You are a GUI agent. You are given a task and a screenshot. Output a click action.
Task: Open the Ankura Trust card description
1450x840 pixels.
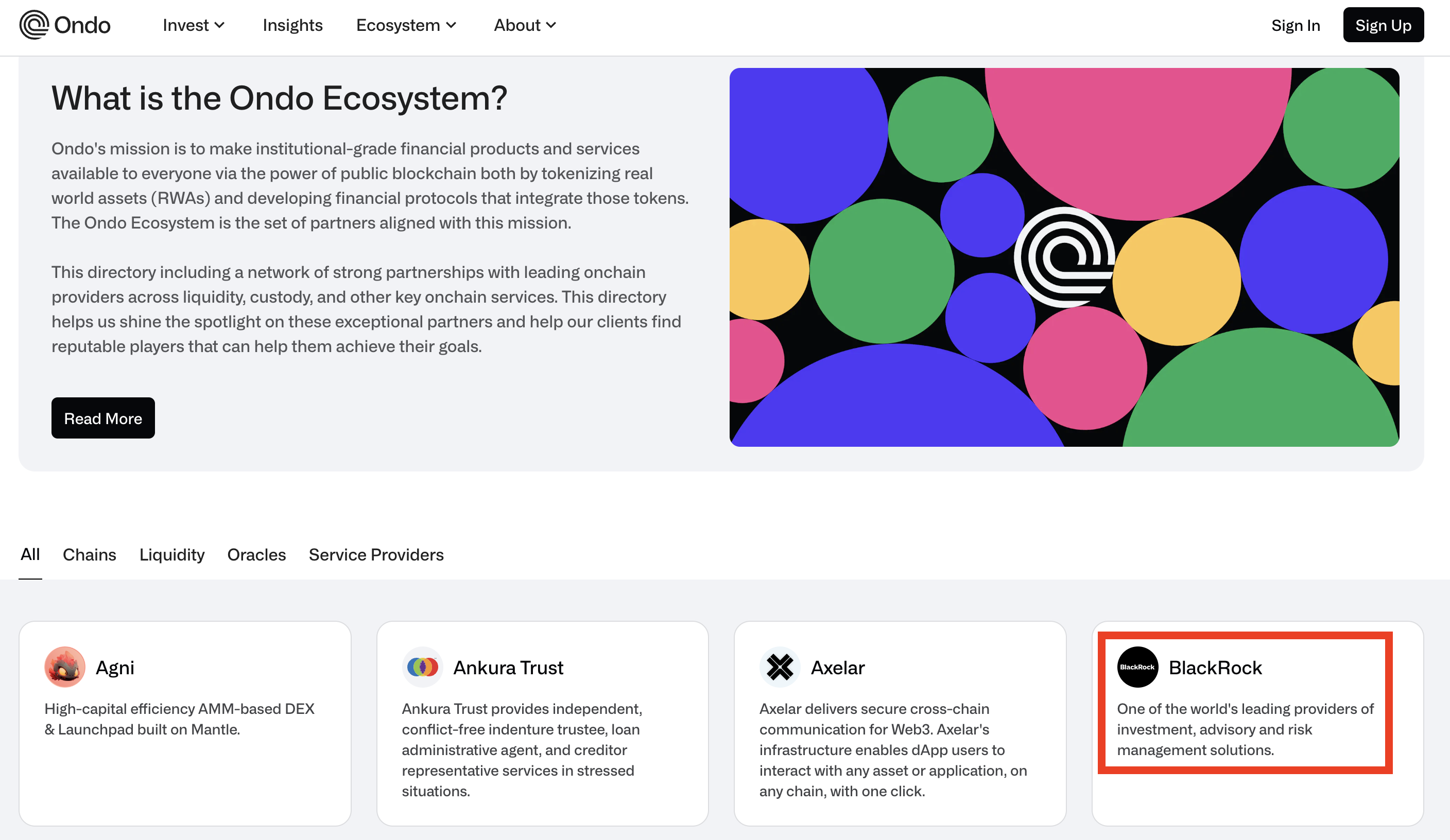(522, 750)
